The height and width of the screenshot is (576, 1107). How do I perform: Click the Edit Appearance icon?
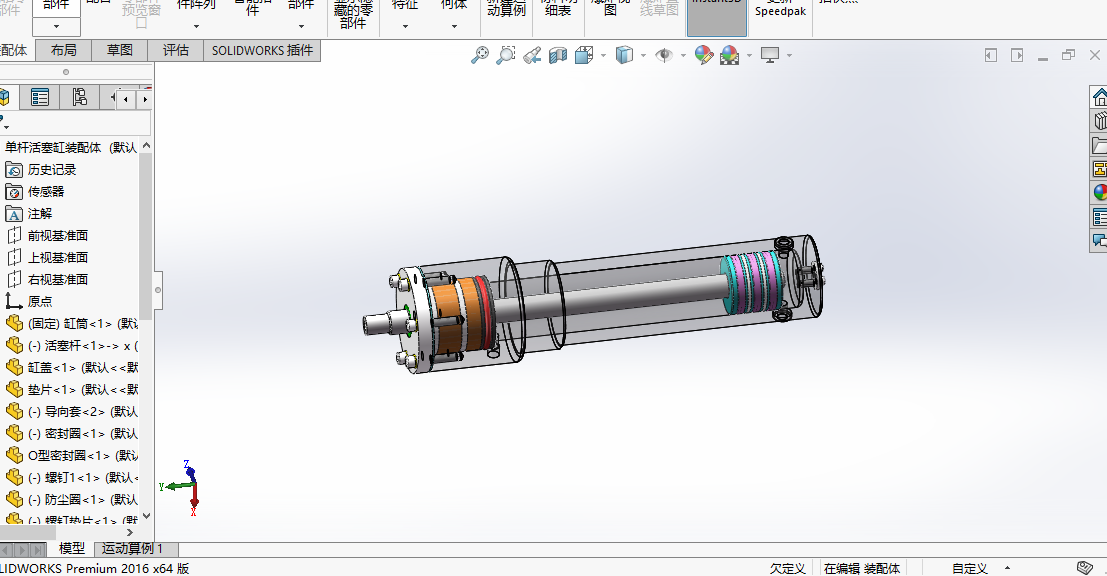click(x=704, y=55)
